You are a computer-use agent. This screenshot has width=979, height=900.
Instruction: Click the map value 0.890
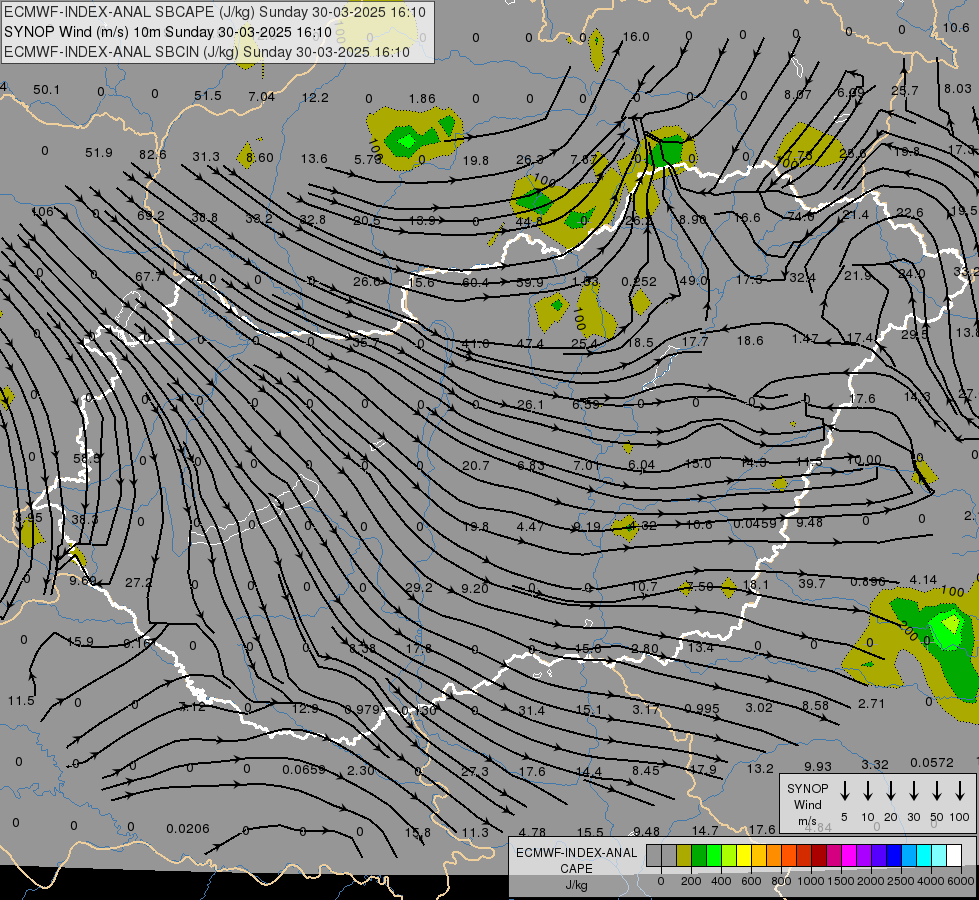tap(868, 582)
